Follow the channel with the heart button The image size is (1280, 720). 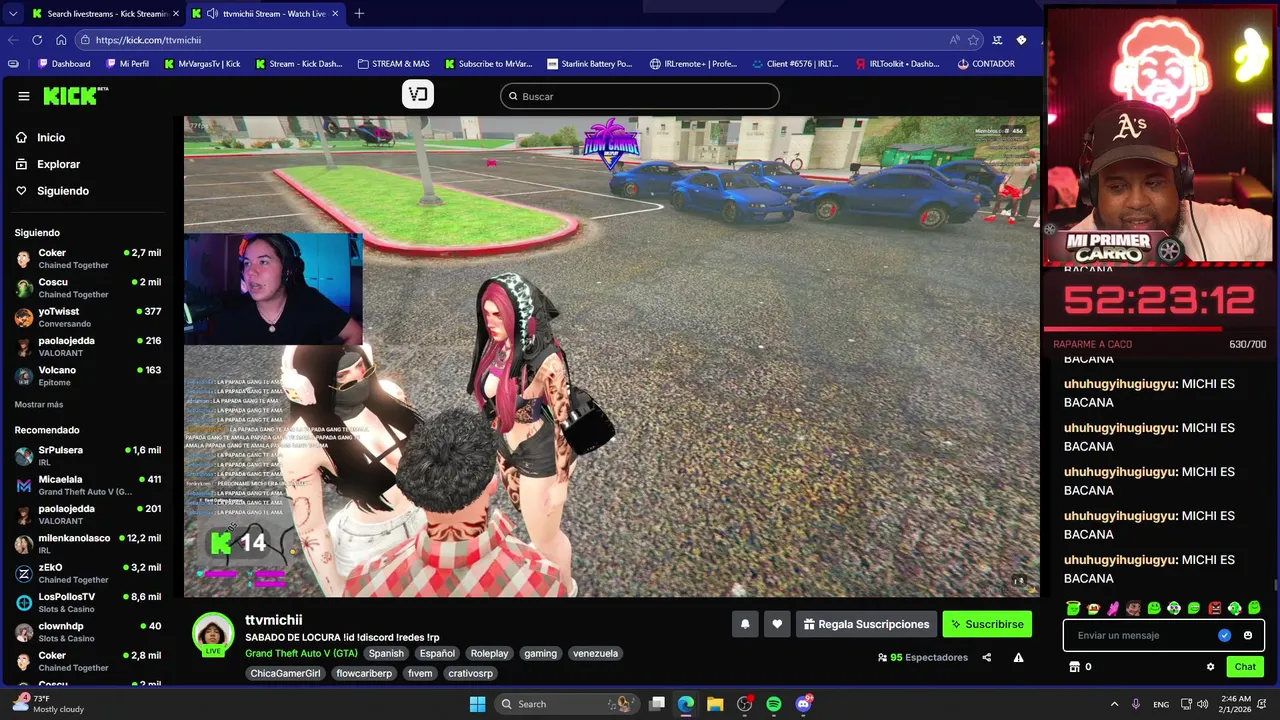777,624
